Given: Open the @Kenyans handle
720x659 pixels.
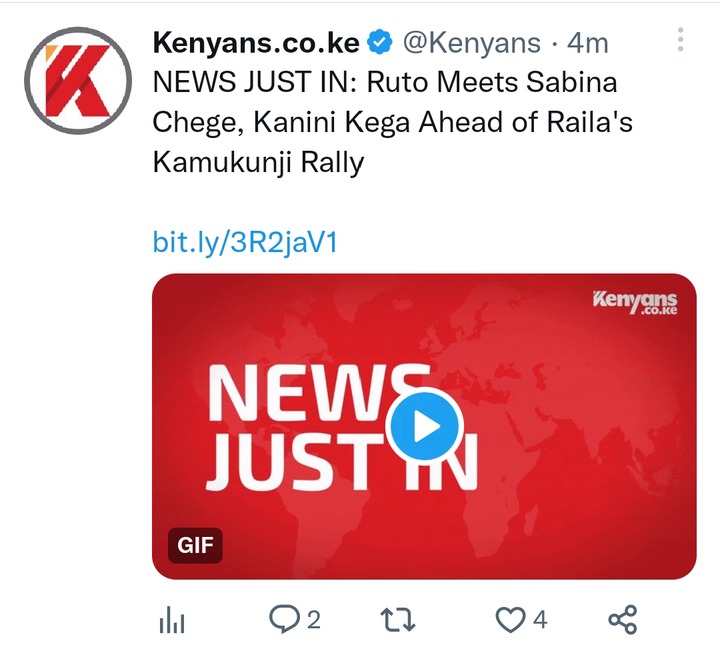Looking at the screenshot, I should click(x=472, y=44).
